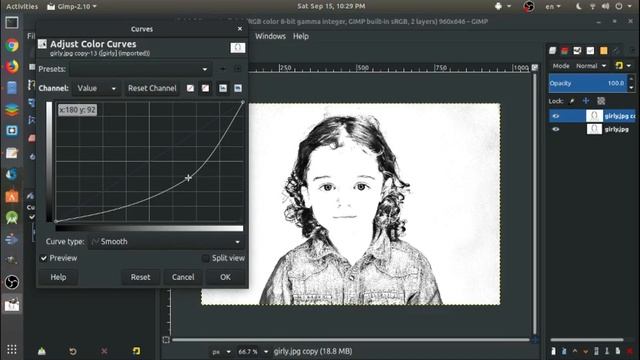
Task: Open the layer Mode Normal dropdown
Action: [591, 66]
